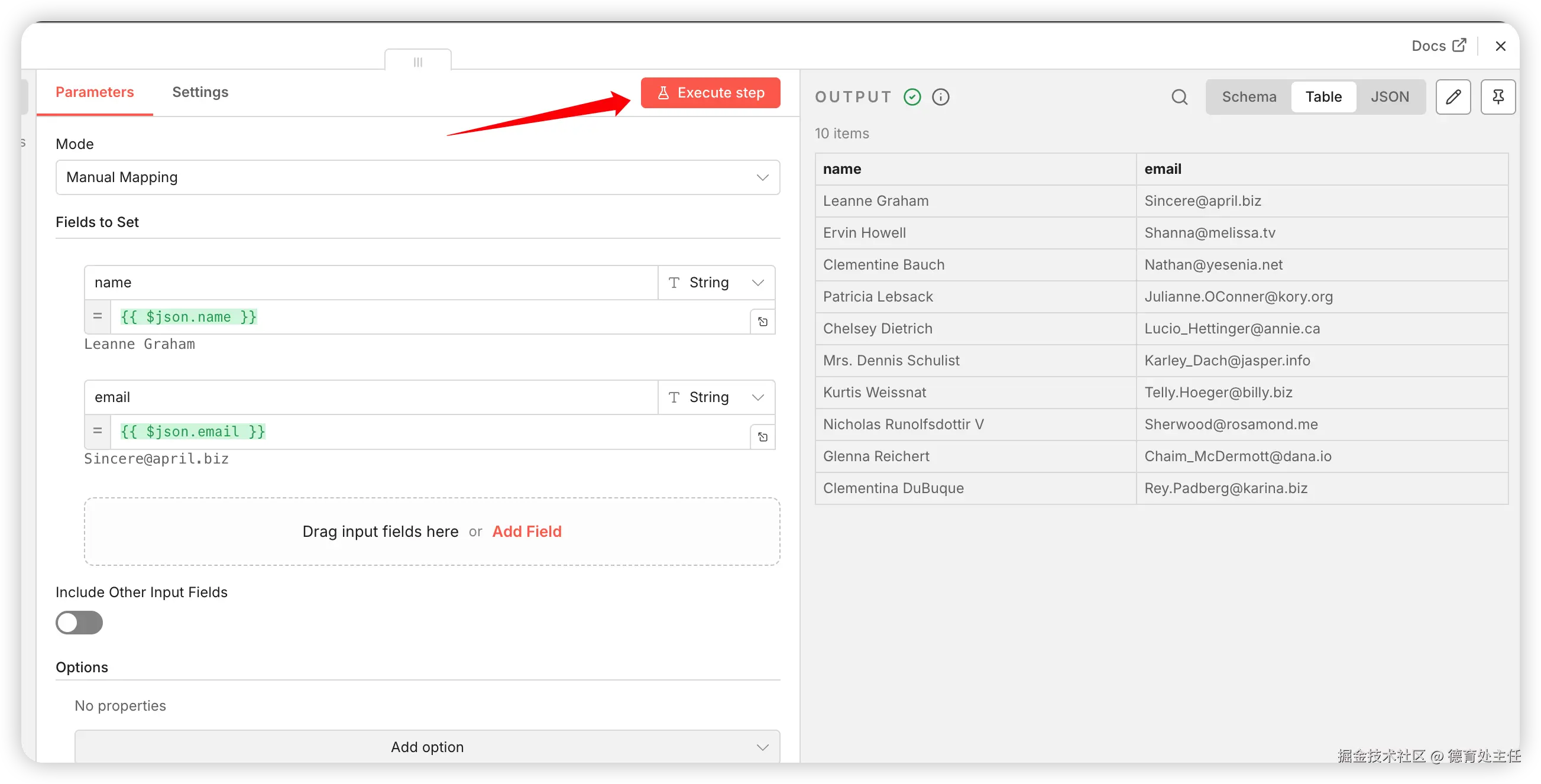Open output search with the magnifier icon
This screenshot has width=1541, height=784.
tap(1179, 97)
